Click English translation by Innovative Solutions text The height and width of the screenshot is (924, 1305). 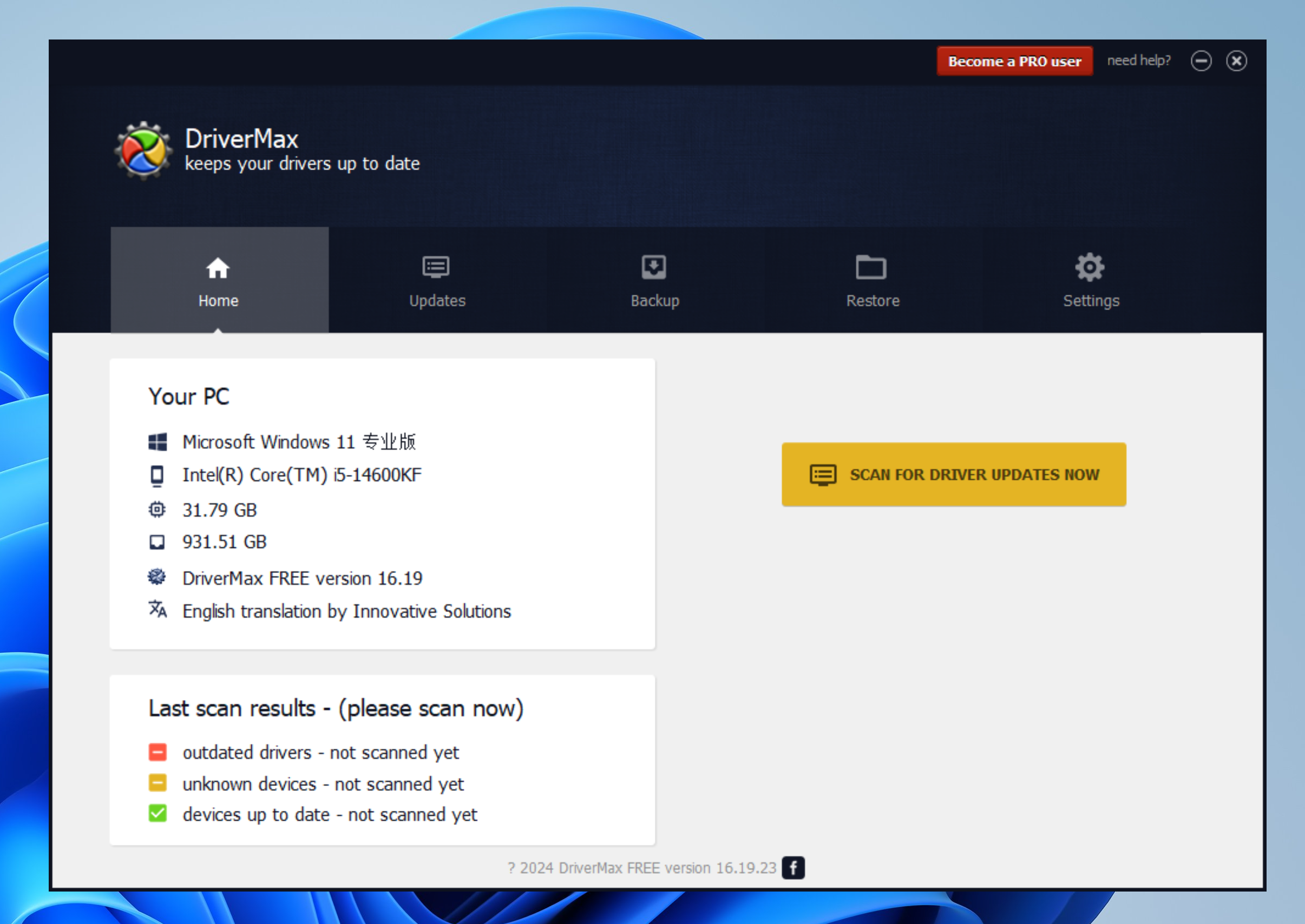[347, 611]
